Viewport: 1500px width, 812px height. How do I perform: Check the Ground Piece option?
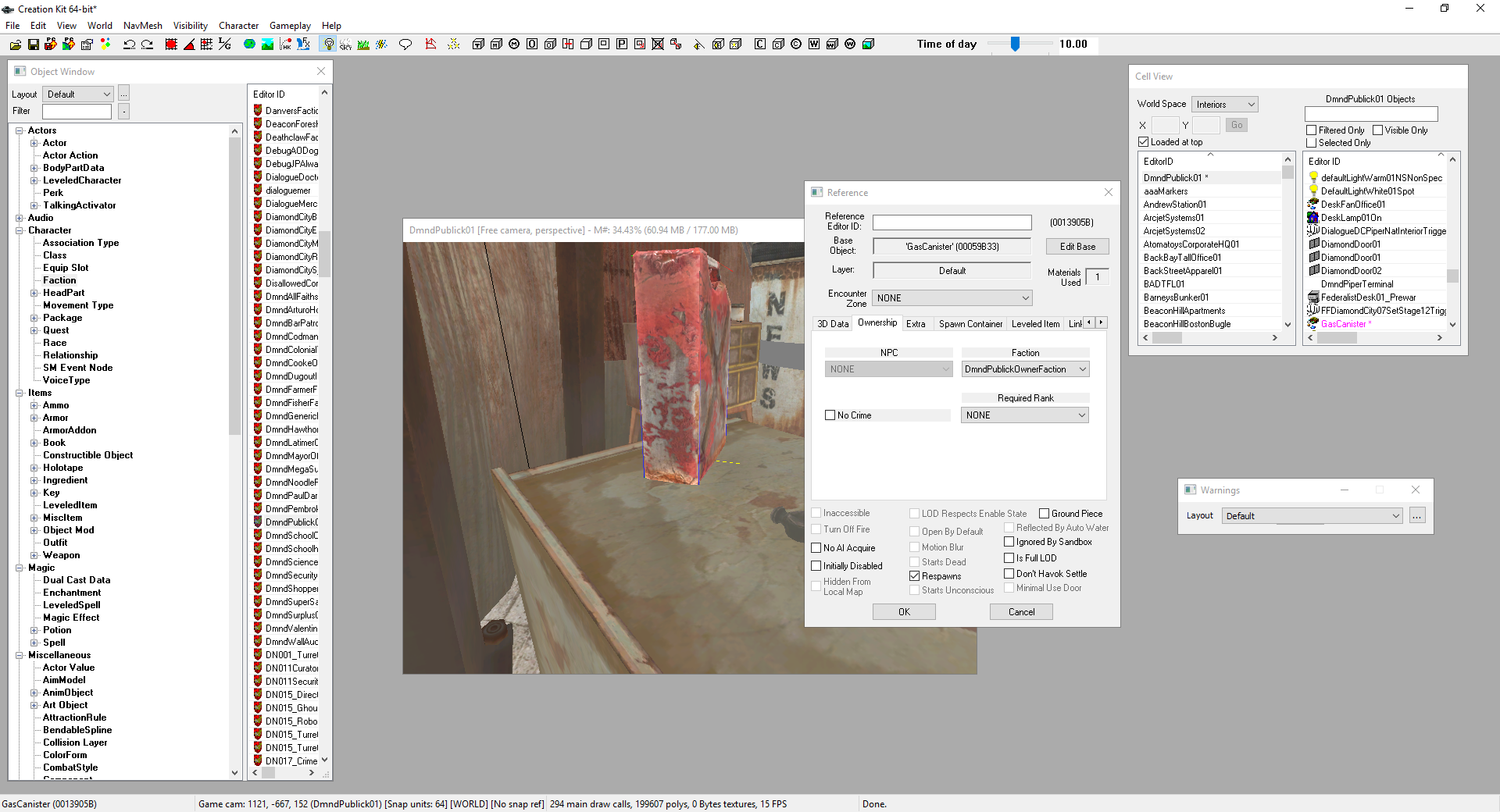[1045, 514]
